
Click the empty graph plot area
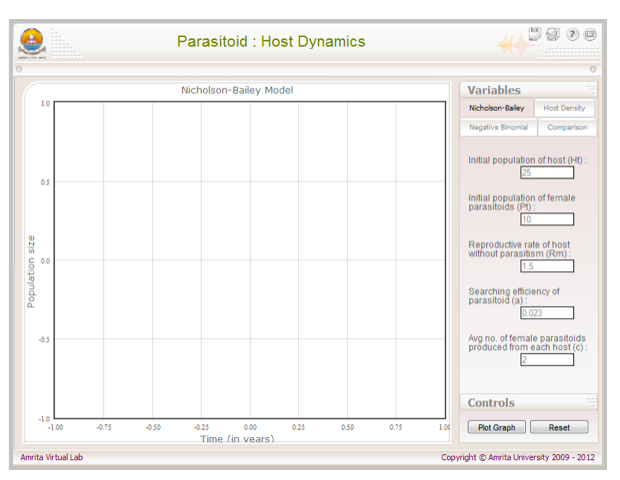pos(250,260)
